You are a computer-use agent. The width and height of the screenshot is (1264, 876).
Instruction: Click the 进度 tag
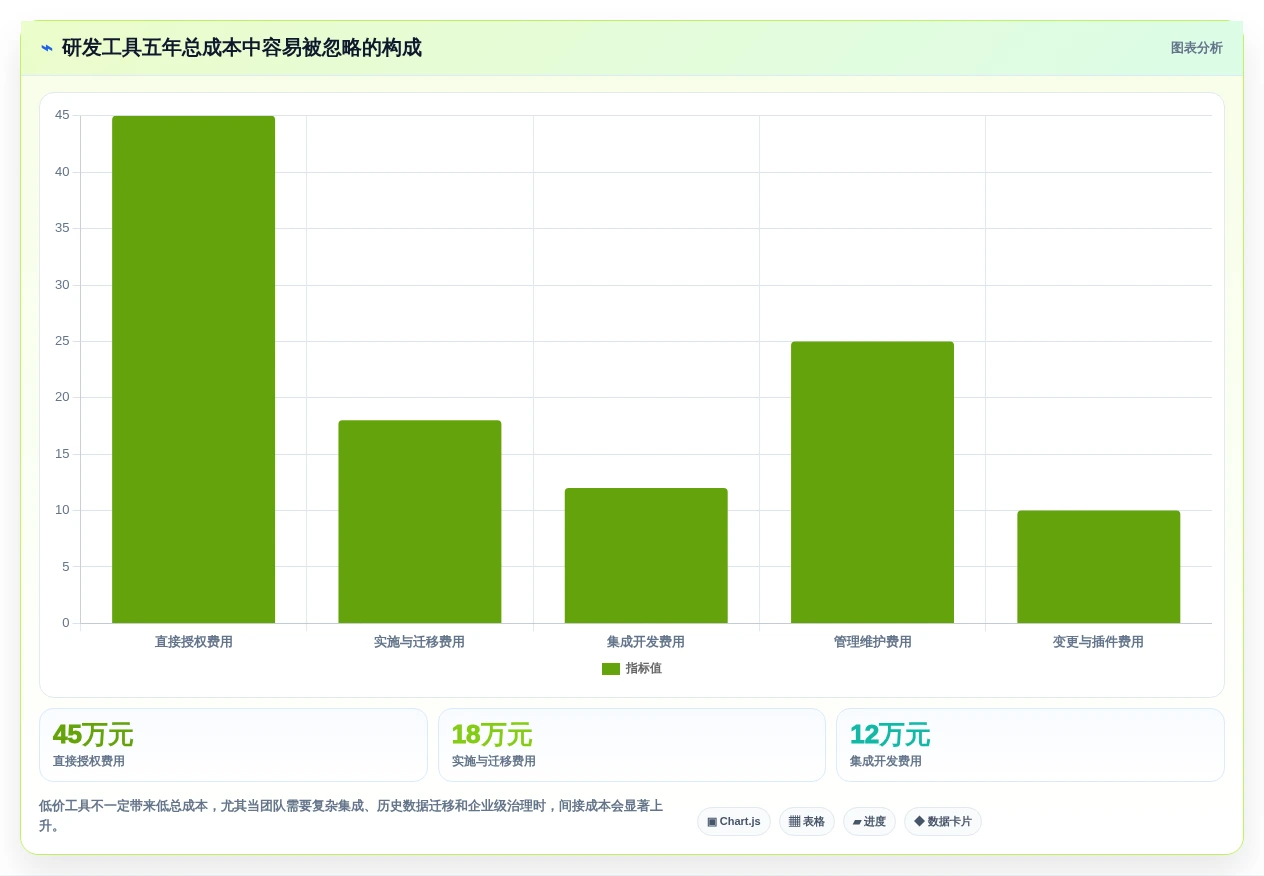(x=869, y=822)
